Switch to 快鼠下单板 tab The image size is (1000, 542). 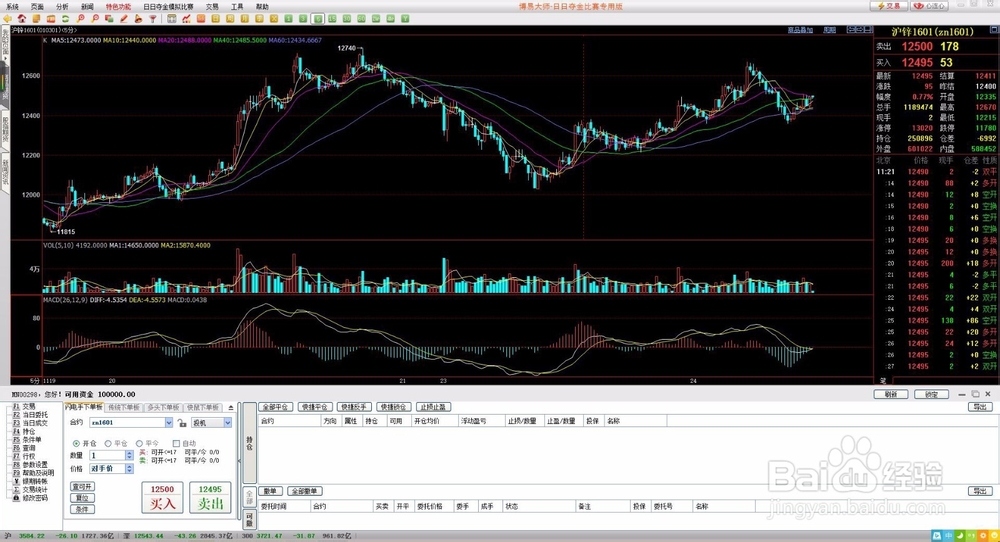[203, 407]
